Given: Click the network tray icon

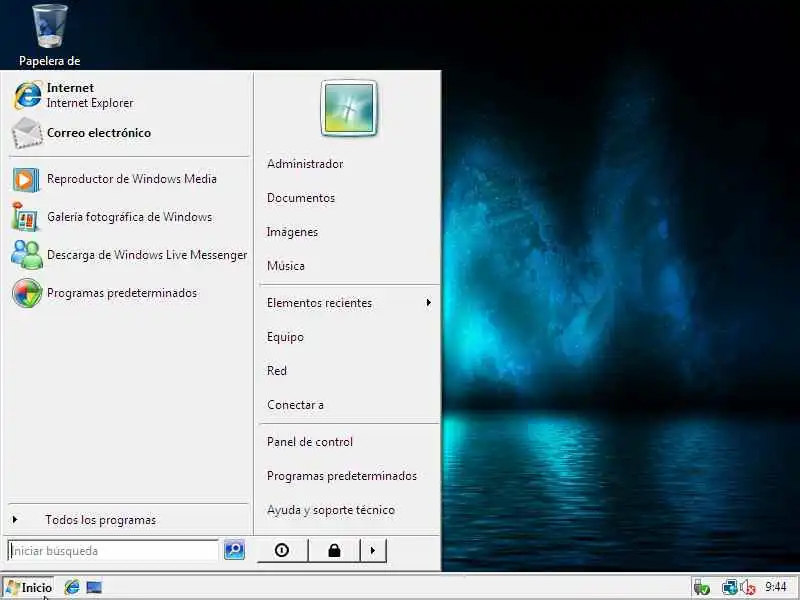Looking at the screenshot, I should pyautogui.click(x=730, y=588).
